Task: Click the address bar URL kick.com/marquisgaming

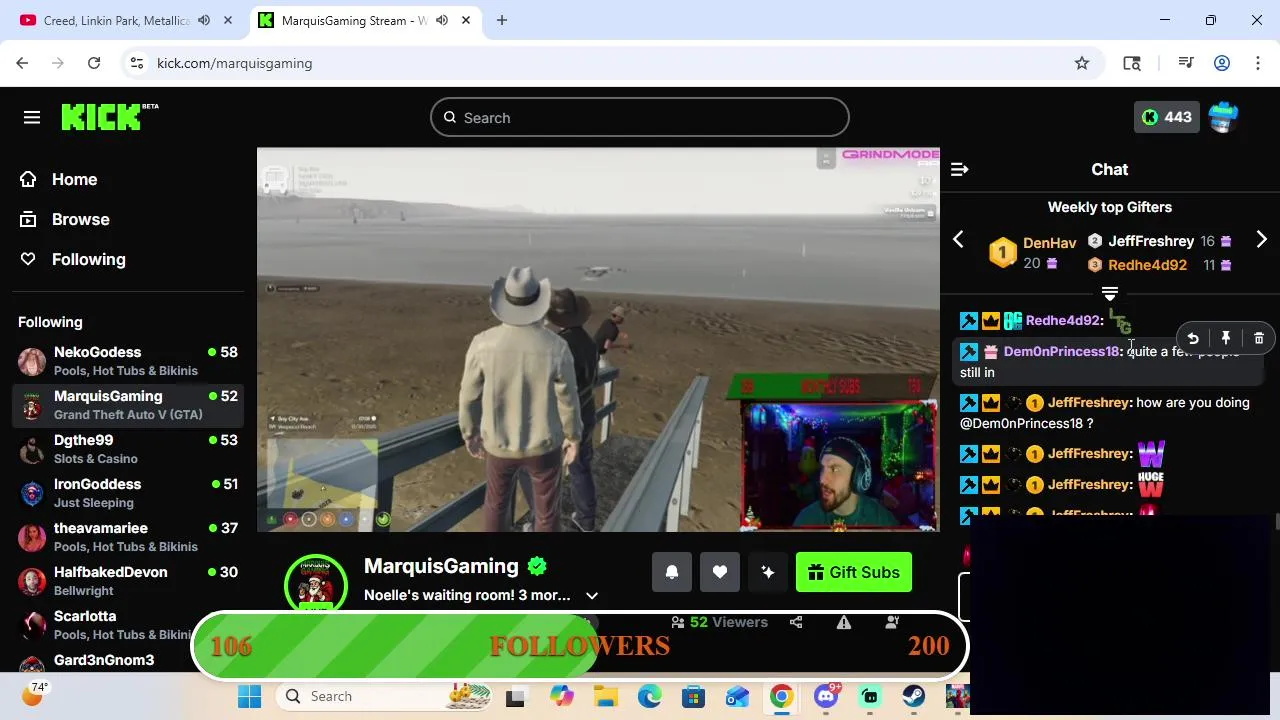Action: coord(235,63)
